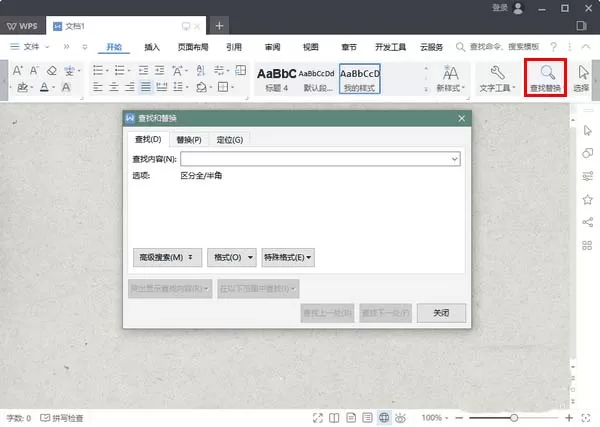Open settings sliders icon in right sidebar
The height and width of the screenshot is (427, 600).
(x=587, y=176)
